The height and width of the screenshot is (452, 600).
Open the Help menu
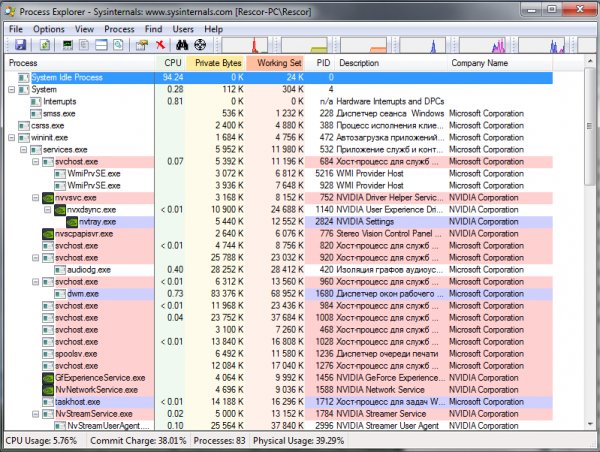coord(214,29)
